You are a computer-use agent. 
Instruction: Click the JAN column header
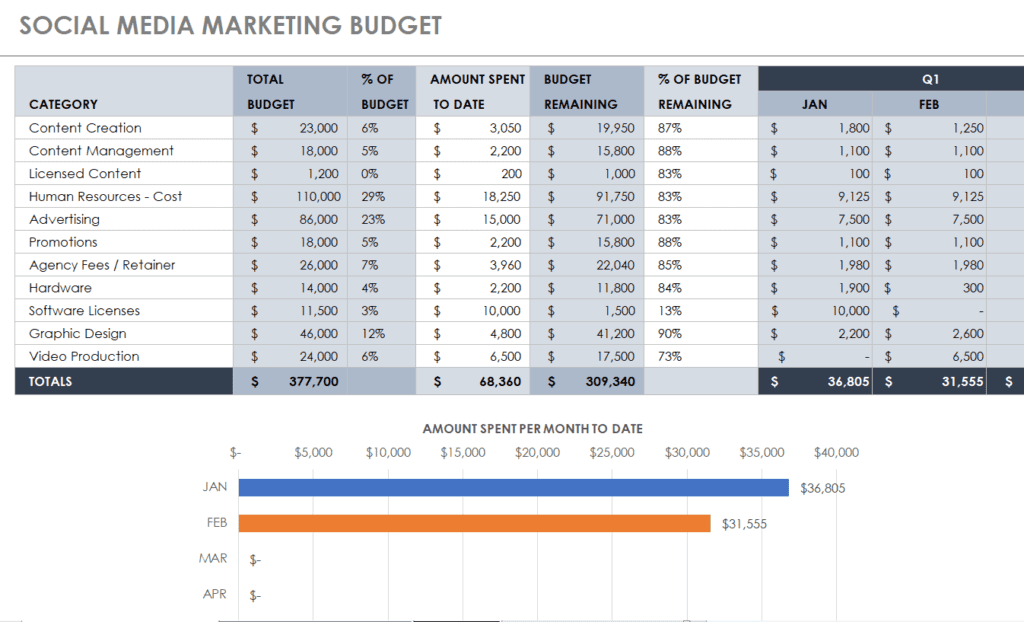tap(815, 105)
